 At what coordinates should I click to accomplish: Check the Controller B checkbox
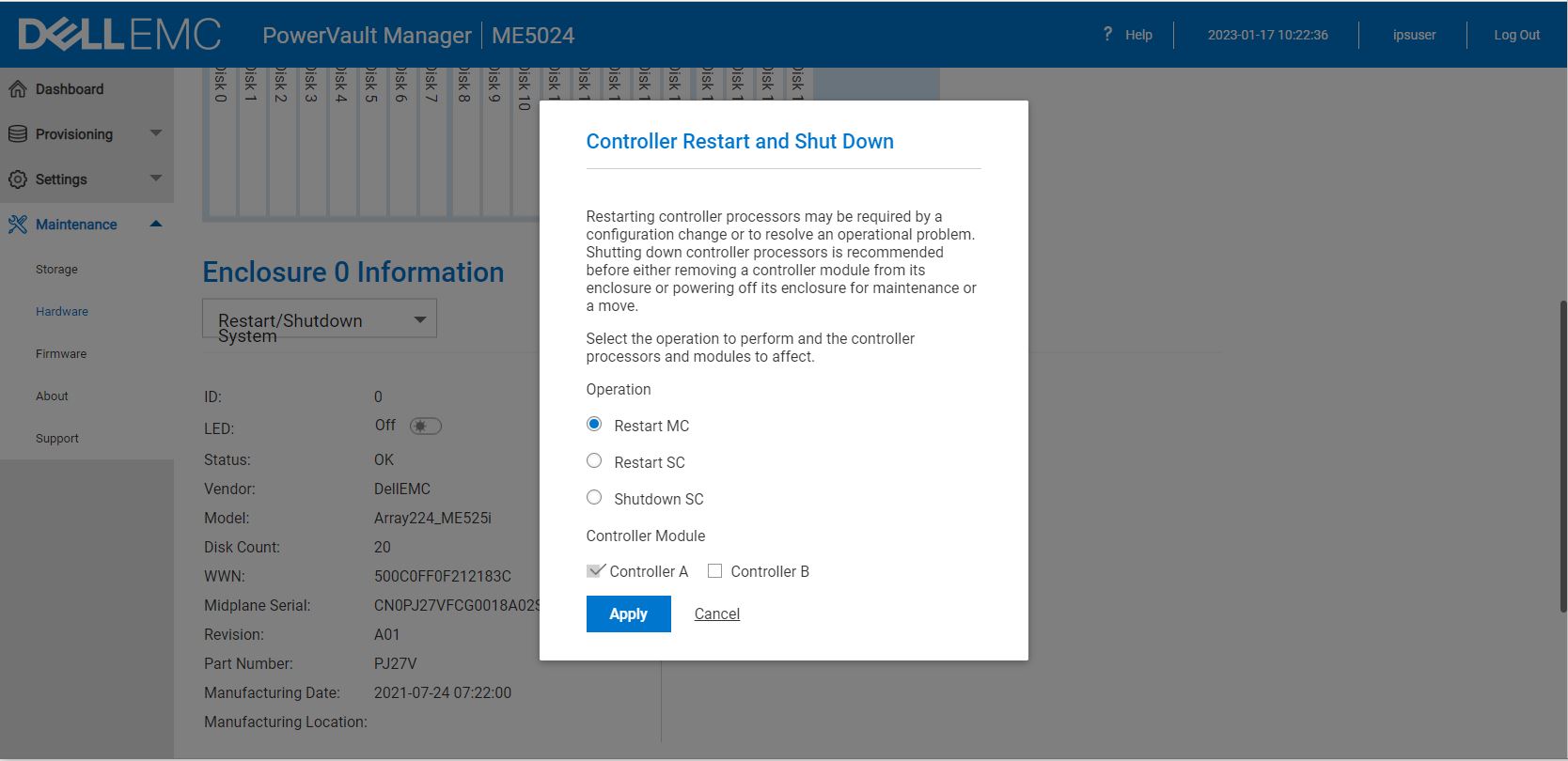(714, 571)
